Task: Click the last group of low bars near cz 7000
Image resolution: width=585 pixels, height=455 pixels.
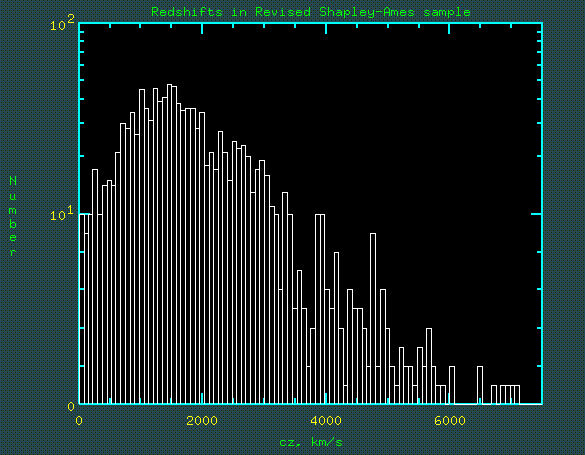Action: (510, 395)
